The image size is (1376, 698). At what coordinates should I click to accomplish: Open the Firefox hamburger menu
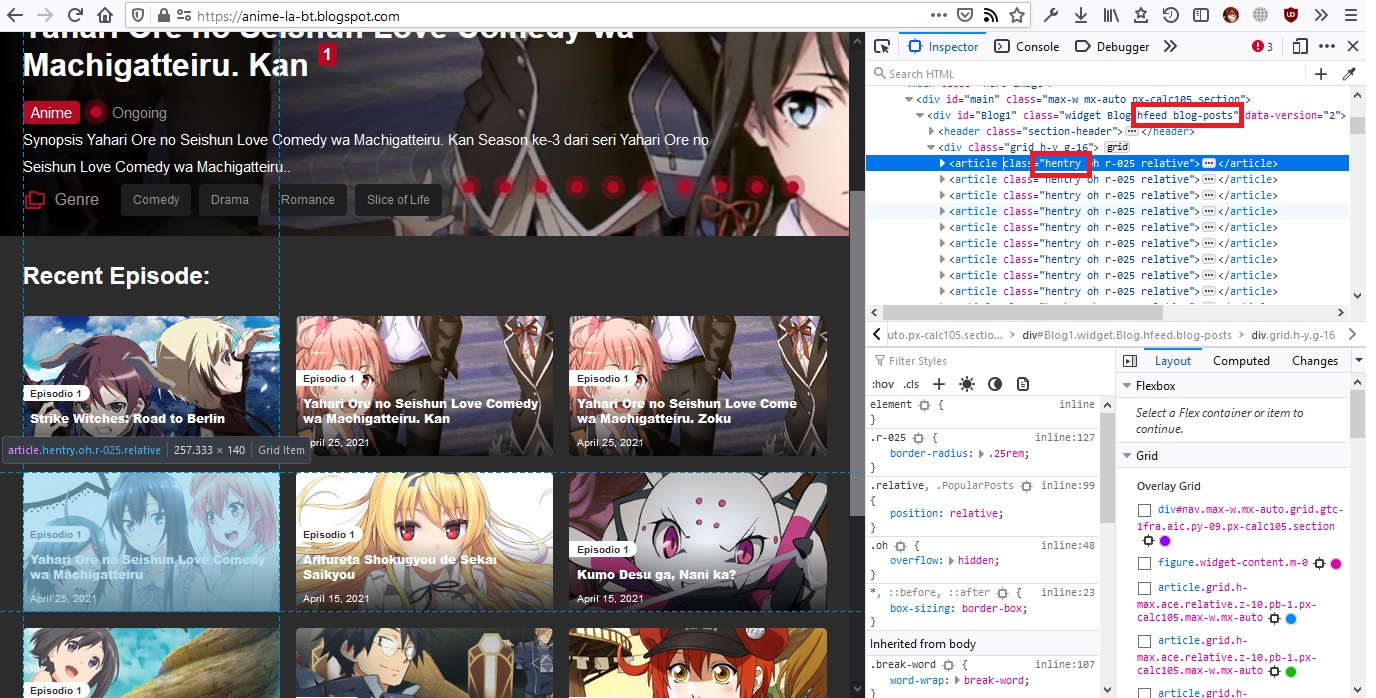1351,15
